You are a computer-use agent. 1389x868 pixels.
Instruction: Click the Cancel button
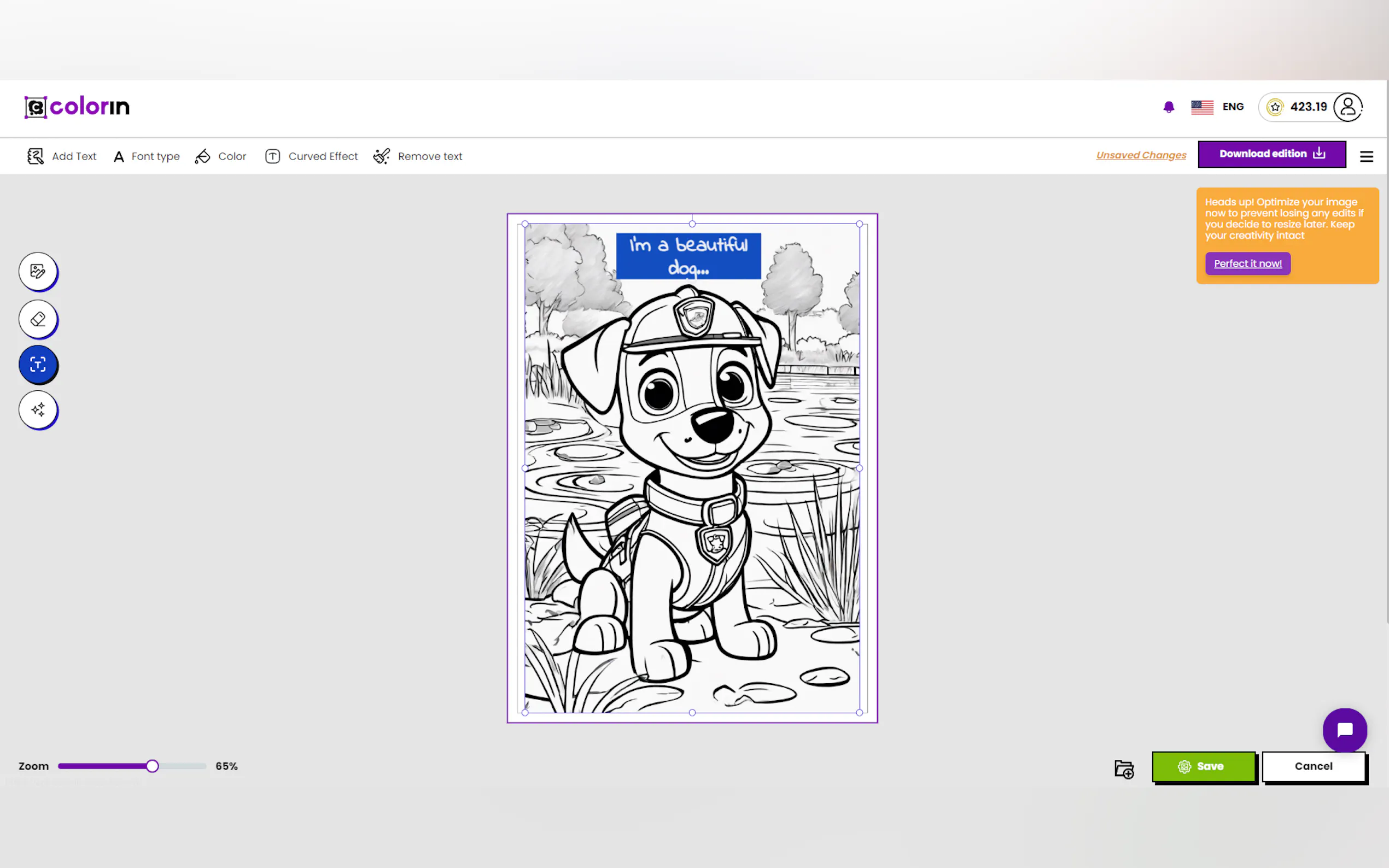point(1313,766)
